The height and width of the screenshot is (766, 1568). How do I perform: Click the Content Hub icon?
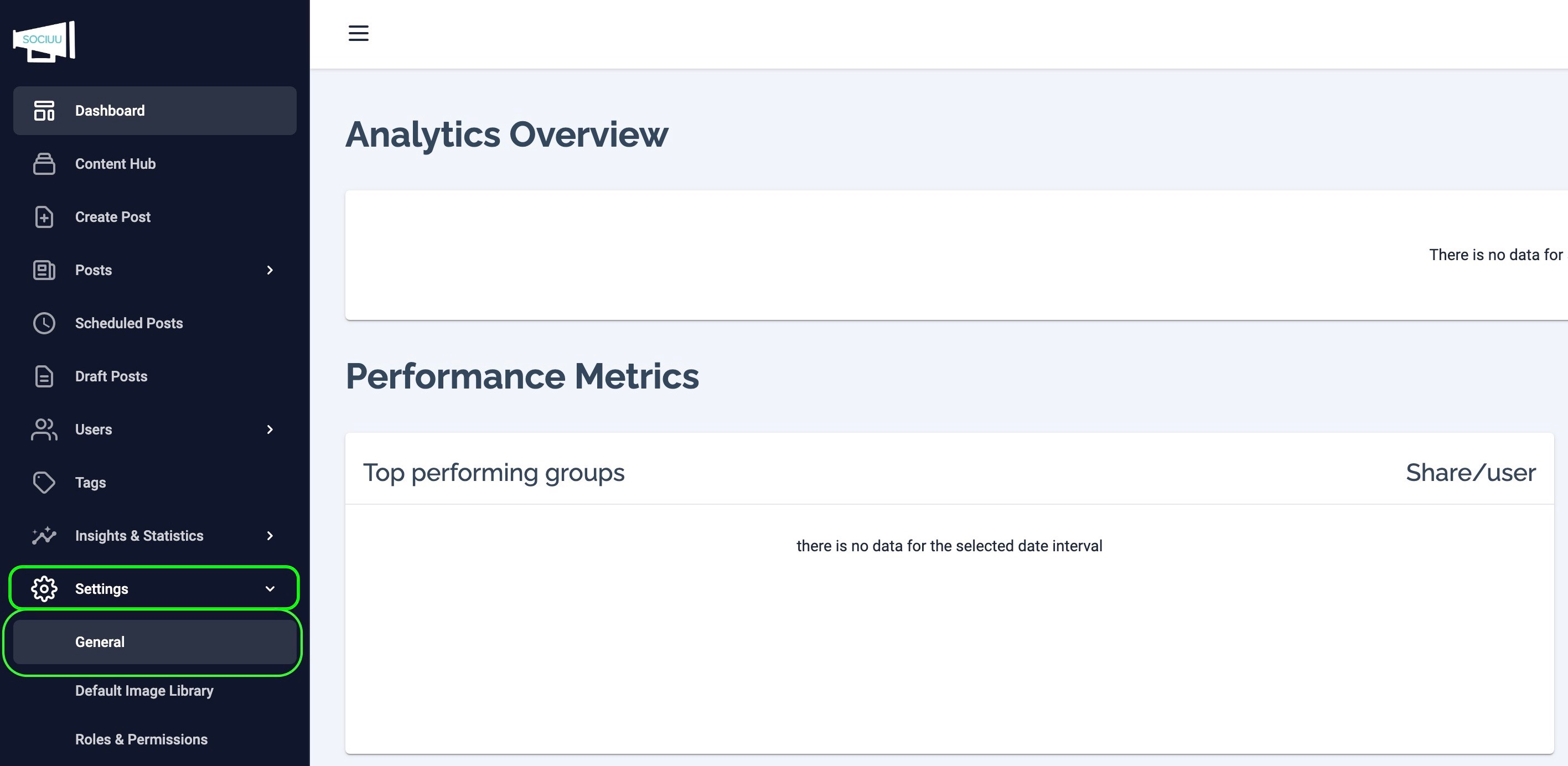44,164
